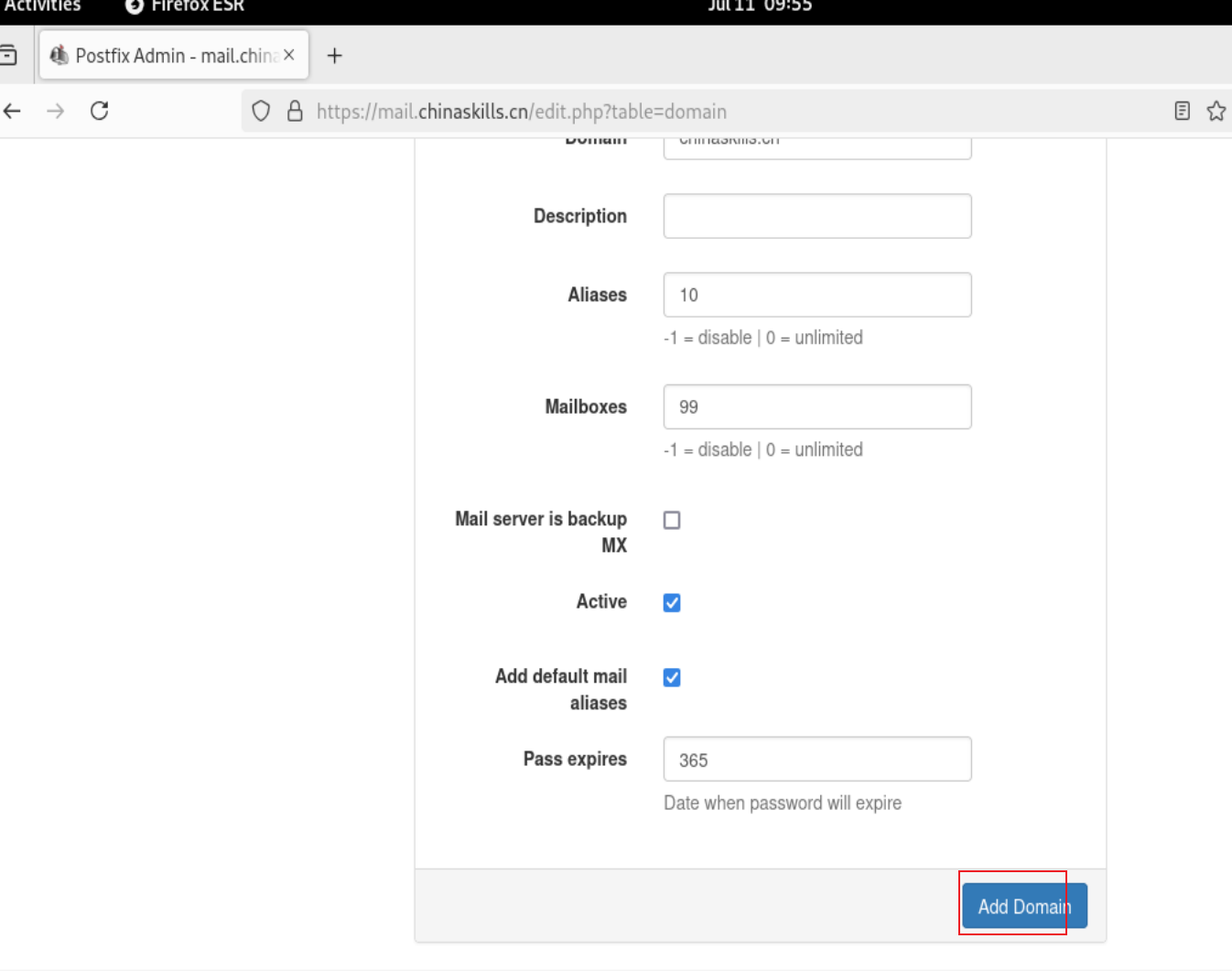This screenshot has height=971, width=1232.
Task: Open the Firefox ESR application menu
Action: point(185,6)
